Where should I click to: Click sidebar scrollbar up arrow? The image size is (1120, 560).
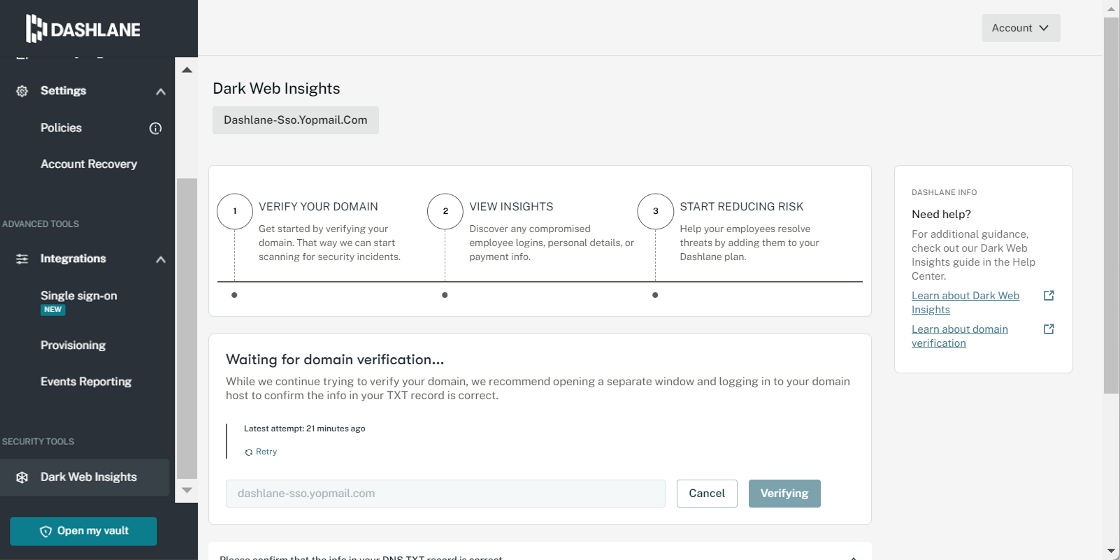(x=187, y=70)
